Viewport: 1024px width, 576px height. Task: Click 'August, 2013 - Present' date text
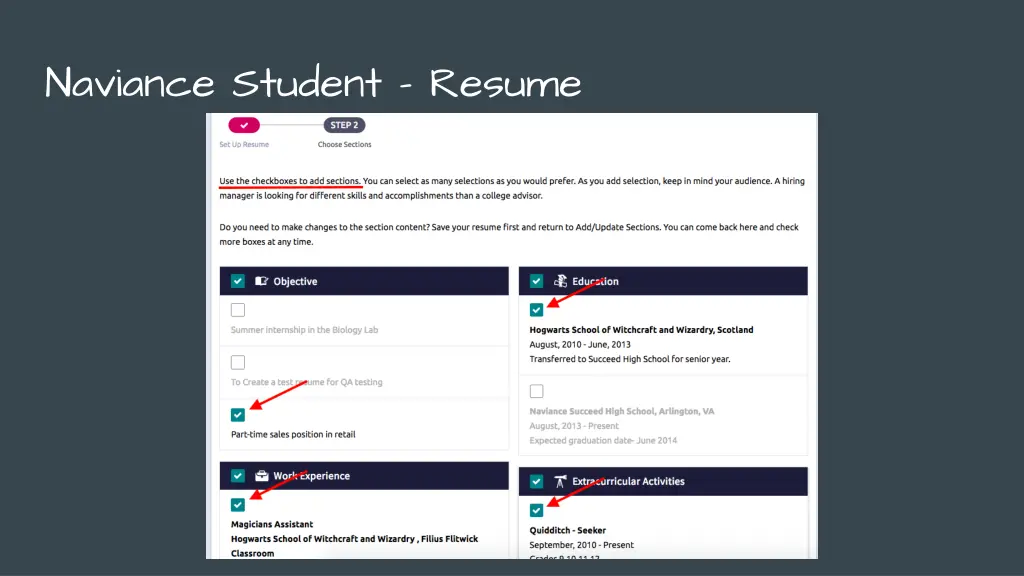point(574,426)
